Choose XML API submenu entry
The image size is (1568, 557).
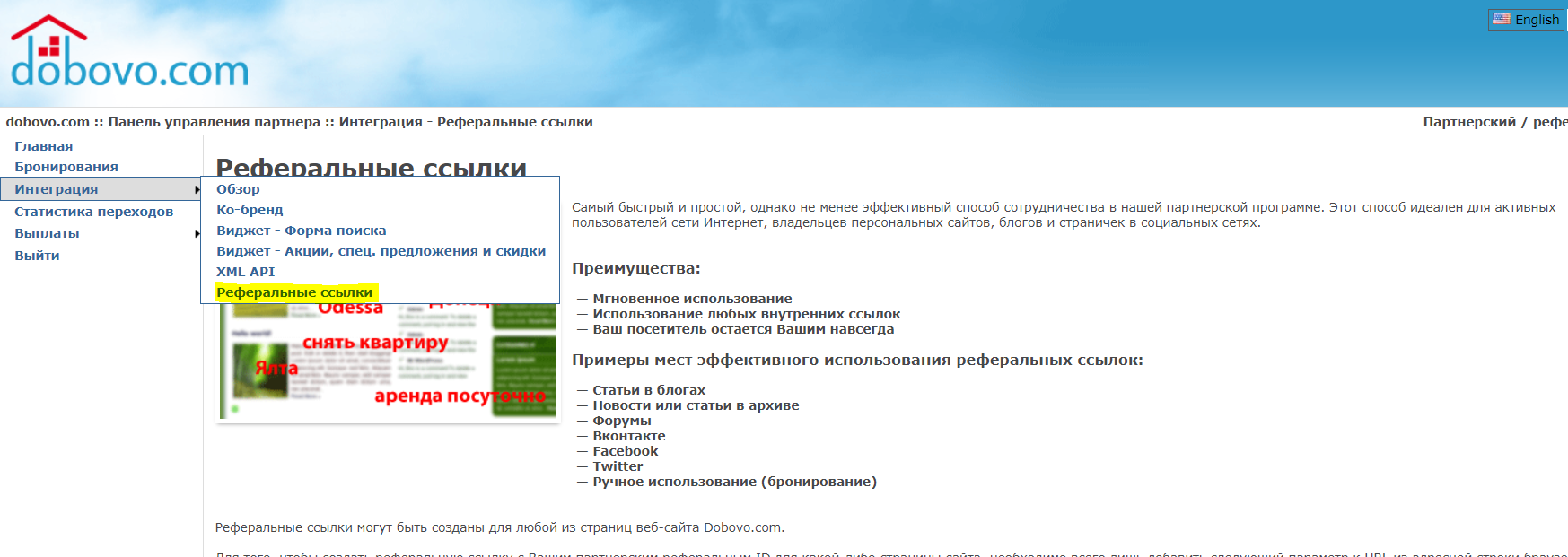[x=245, y=272]
